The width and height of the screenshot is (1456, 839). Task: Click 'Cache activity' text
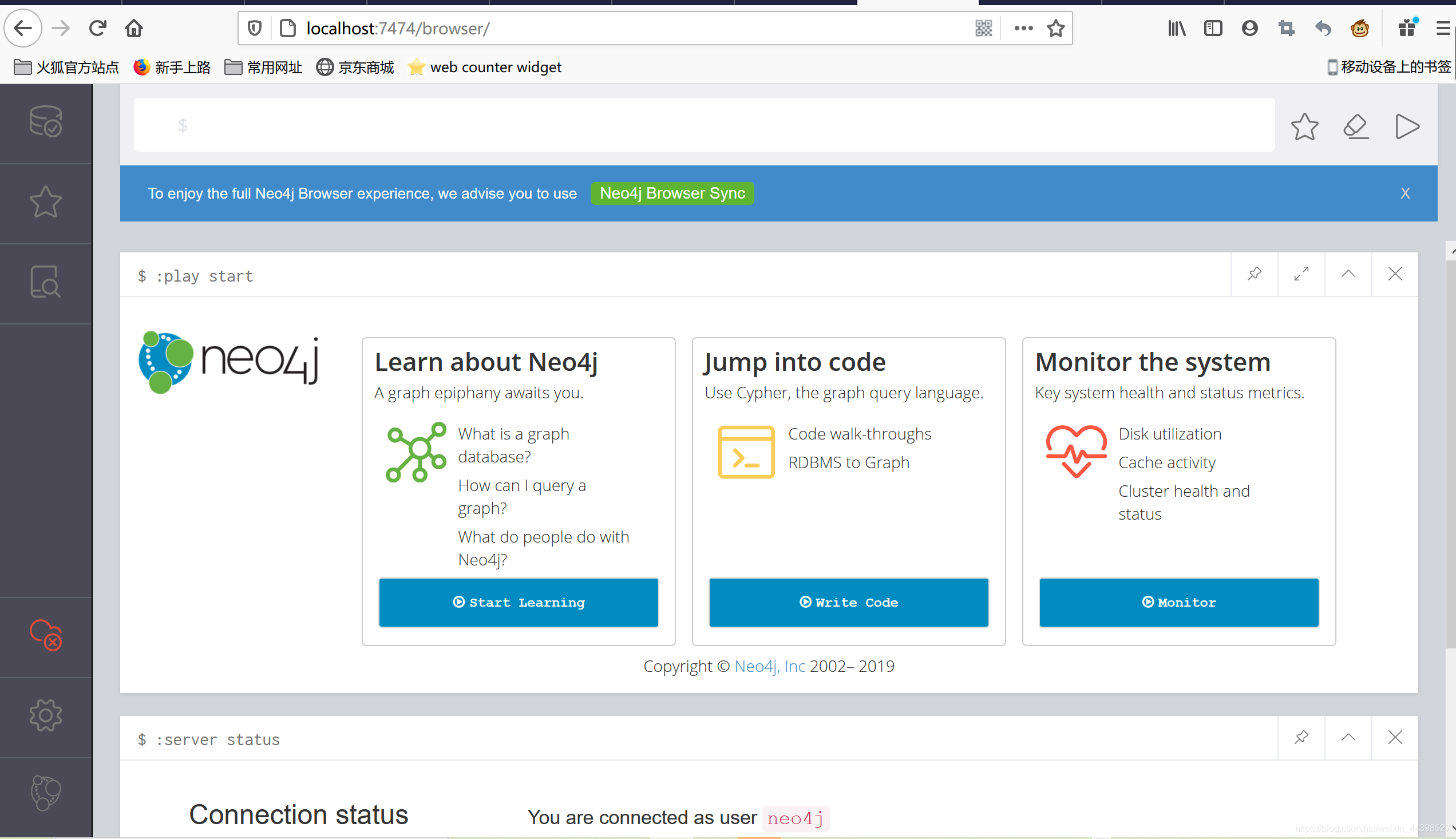pyautogui.click(x=1167, y=463)
